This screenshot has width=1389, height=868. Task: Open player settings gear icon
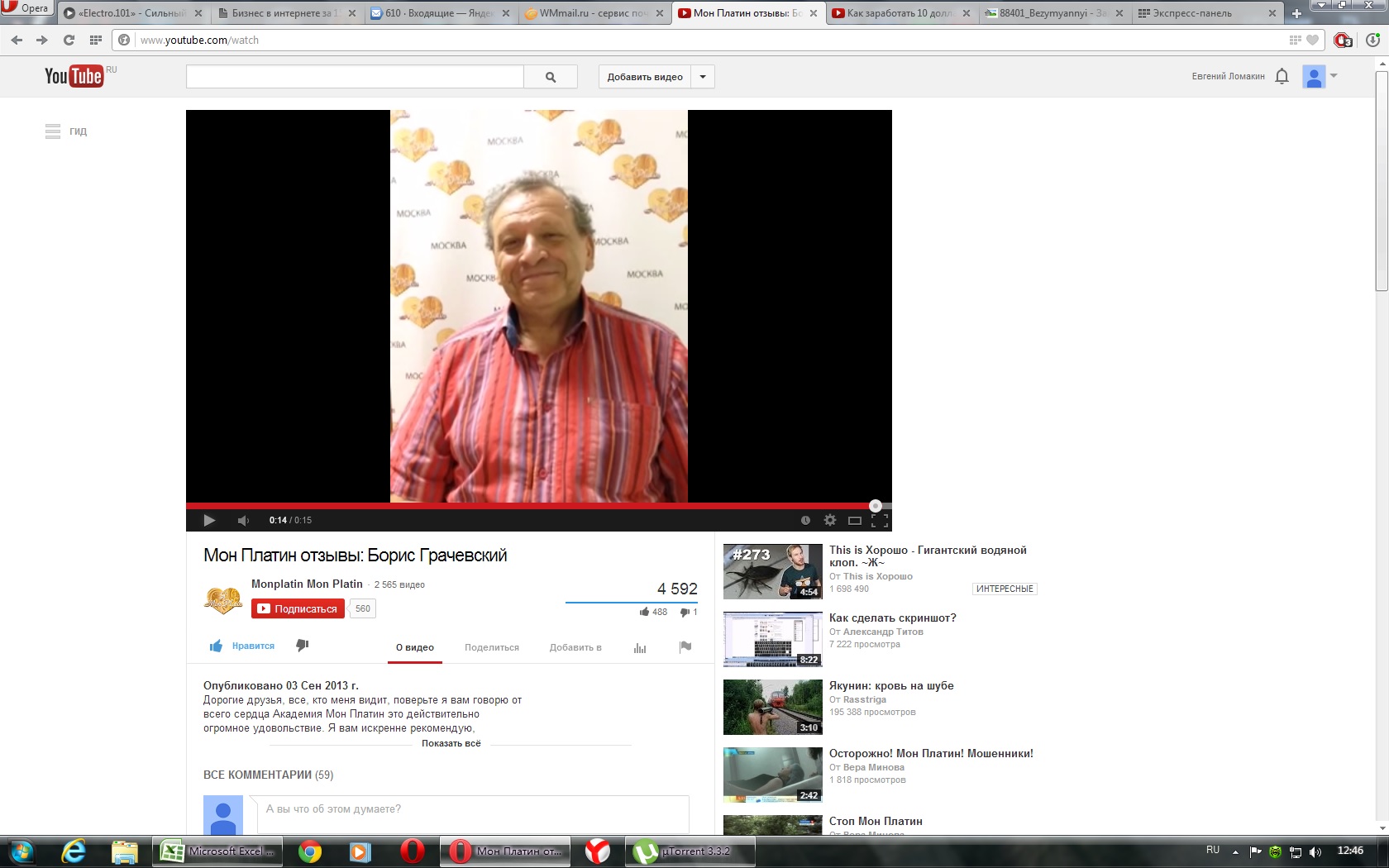click(x=830, y=520)
